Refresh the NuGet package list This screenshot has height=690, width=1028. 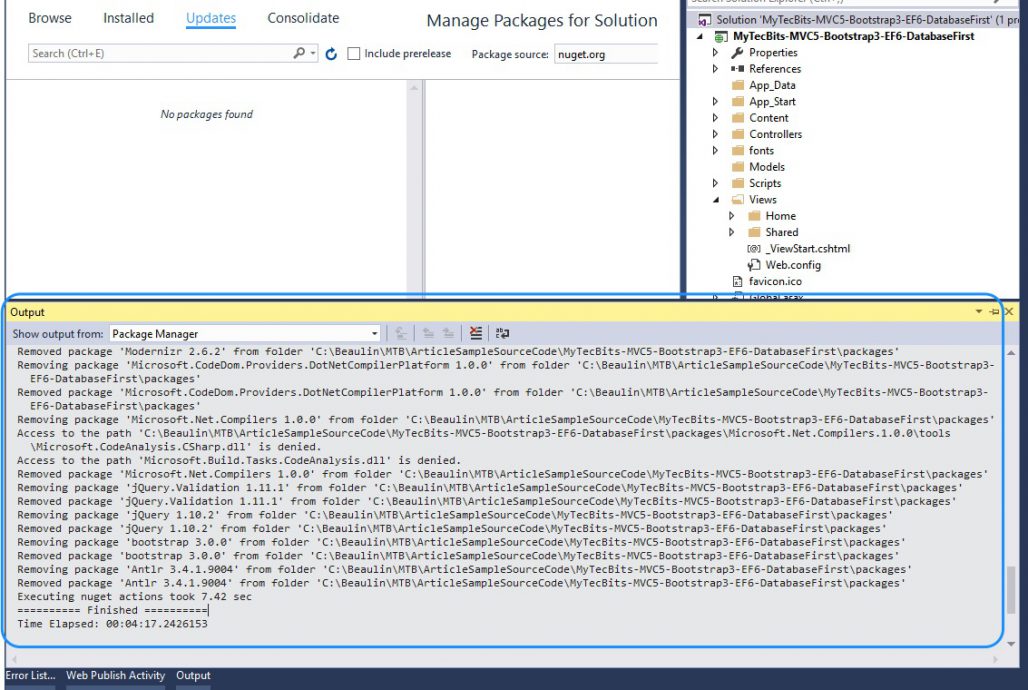click(331, 54)
